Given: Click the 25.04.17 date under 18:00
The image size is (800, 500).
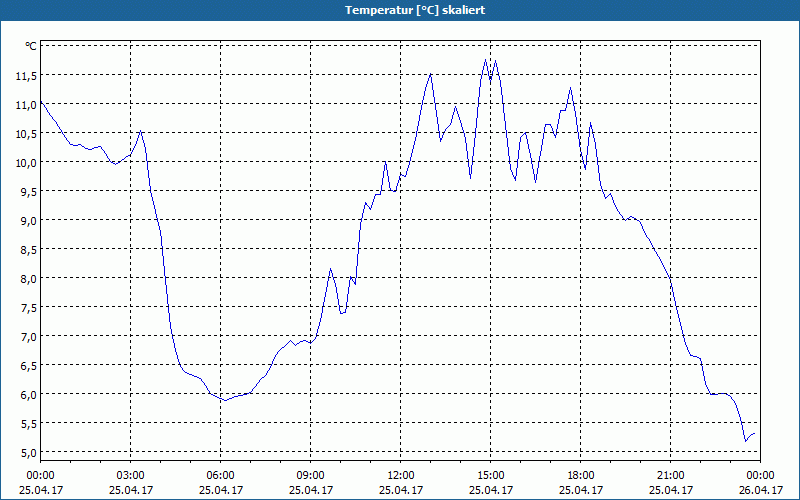Looking at the screenshot, I should [x=581, y=490].
